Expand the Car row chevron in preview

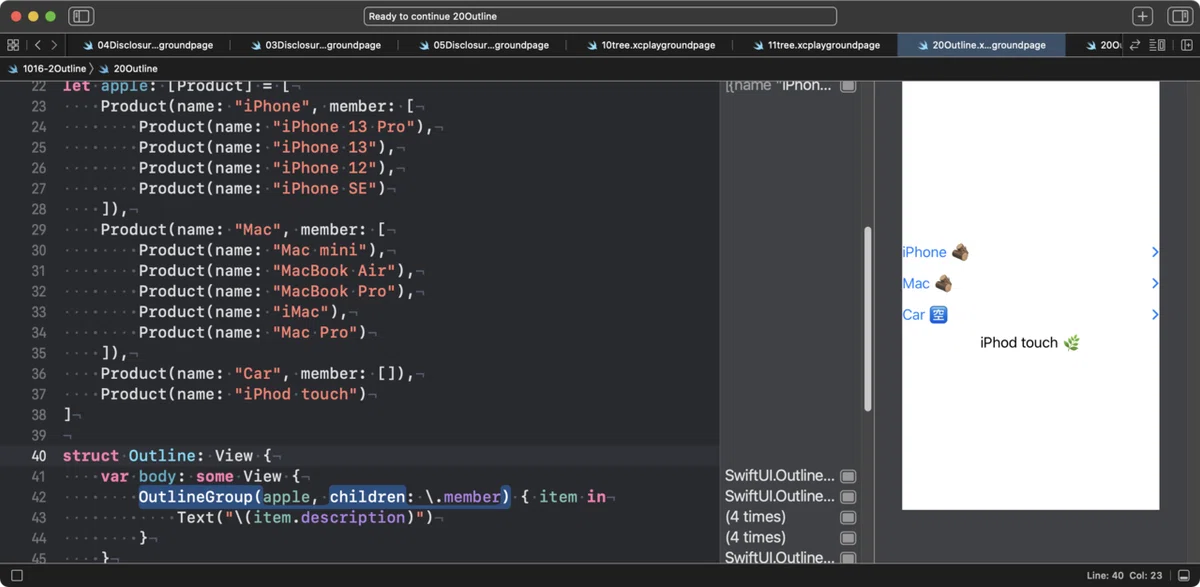coord(1155,315)
